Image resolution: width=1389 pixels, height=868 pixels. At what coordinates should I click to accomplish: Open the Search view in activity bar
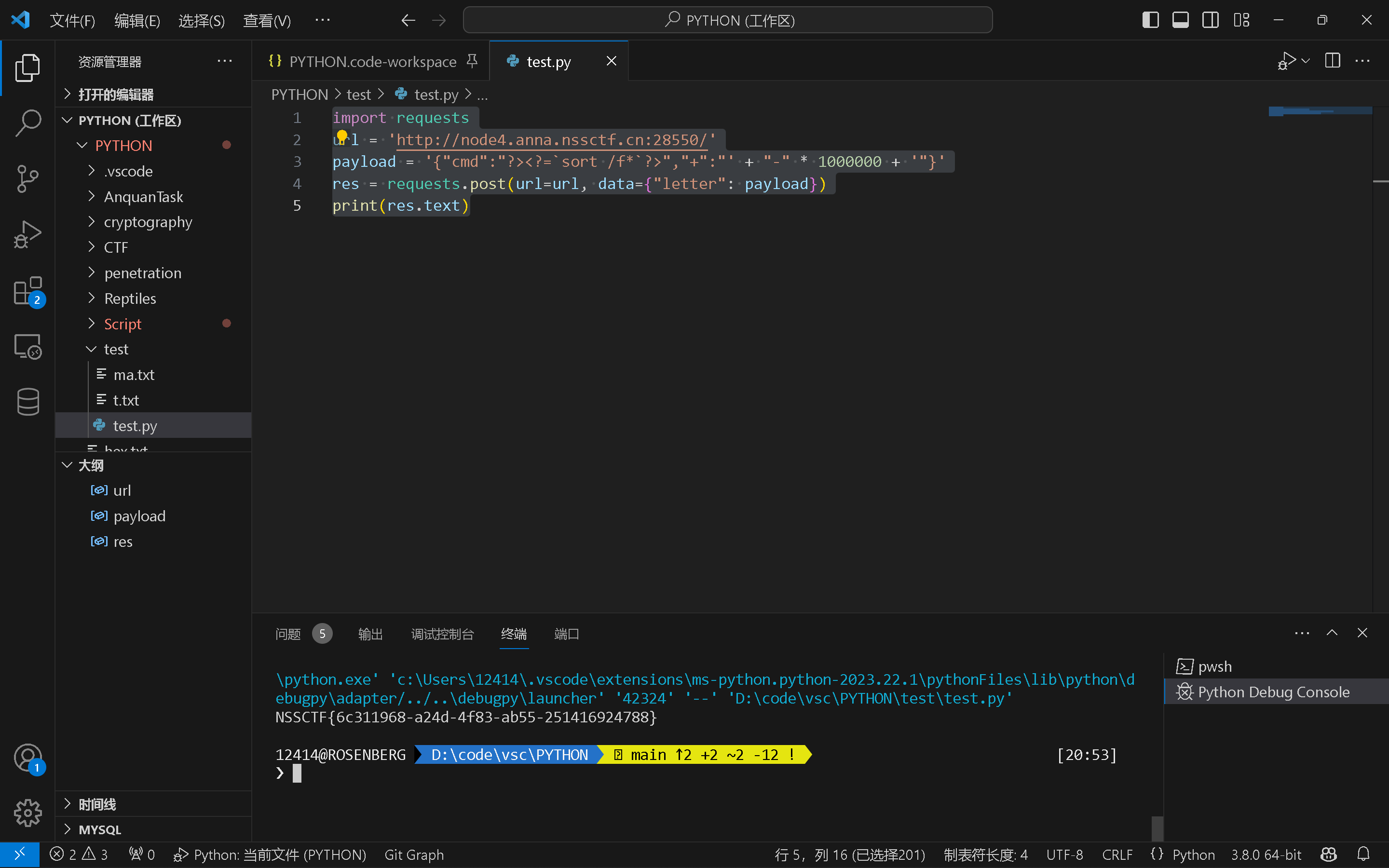pos(27,123)
